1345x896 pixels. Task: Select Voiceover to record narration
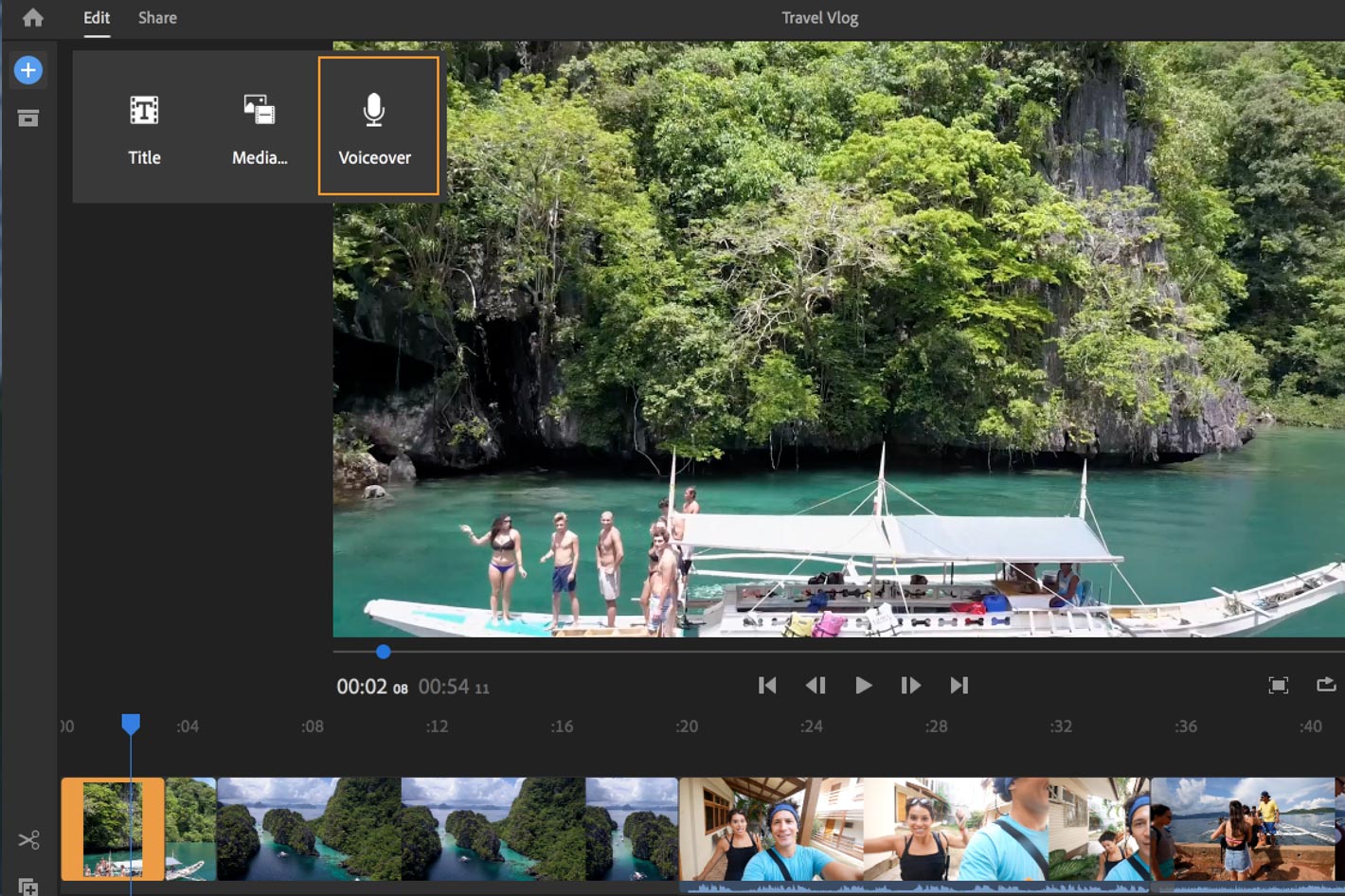[x=378, y=126]
